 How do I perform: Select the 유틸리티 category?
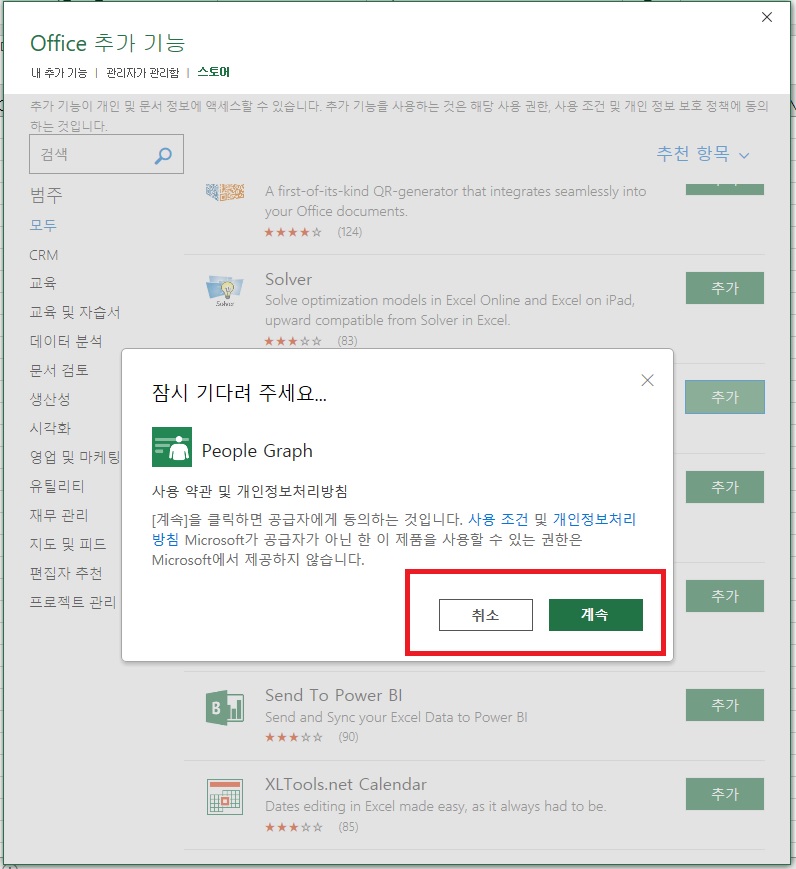(57, 486)
